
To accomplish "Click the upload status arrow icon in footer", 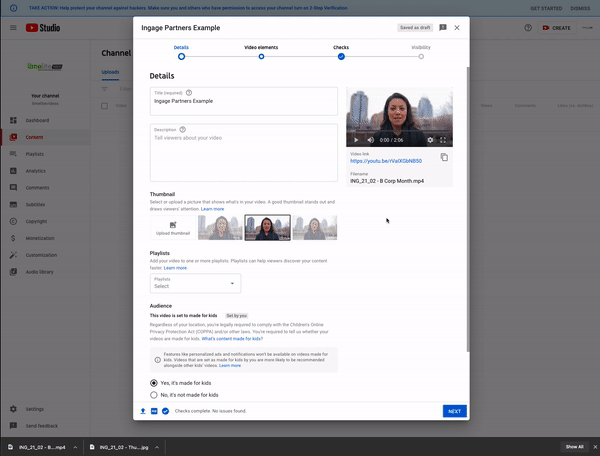I will (143, 411).
